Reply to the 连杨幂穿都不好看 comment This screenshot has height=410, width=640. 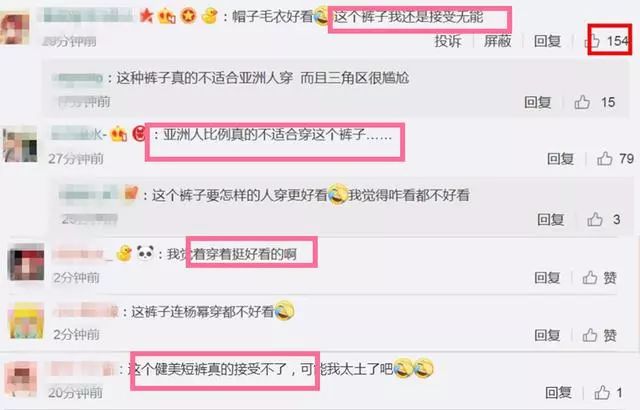[x=547, y=335]
